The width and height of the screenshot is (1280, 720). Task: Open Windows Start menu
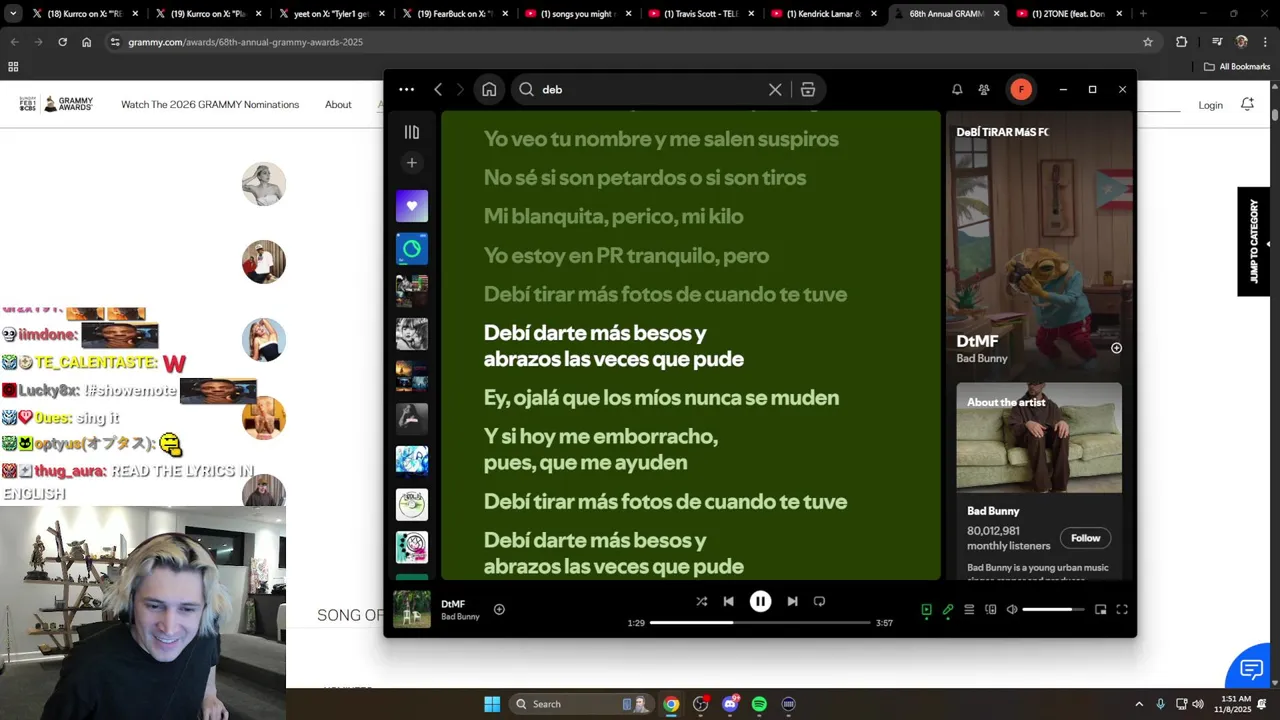tap(492, 704)
